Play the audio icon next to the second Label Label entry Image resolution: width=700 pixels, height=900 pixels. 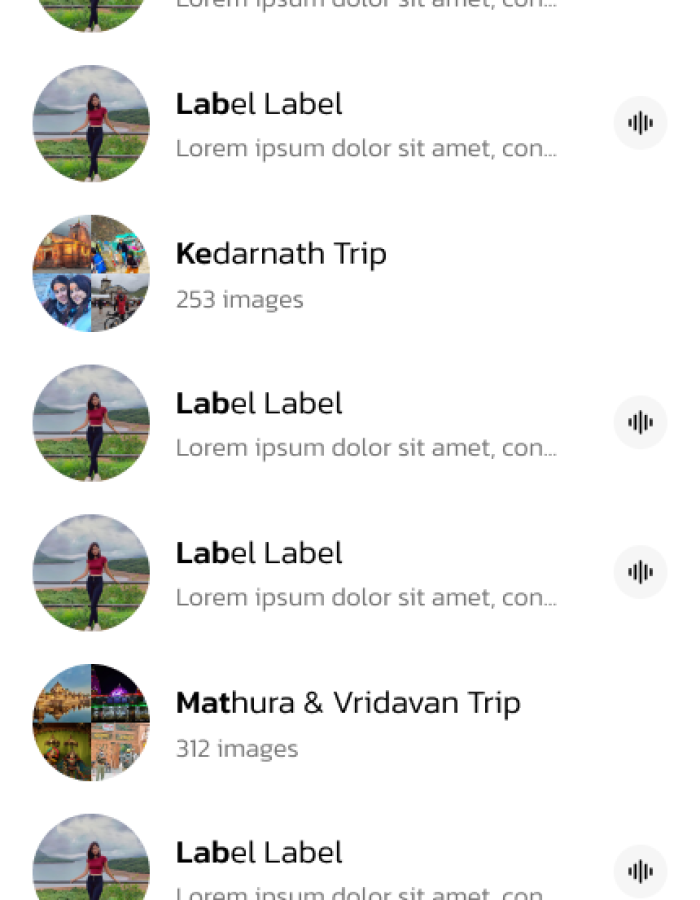[x=640, y=422]
